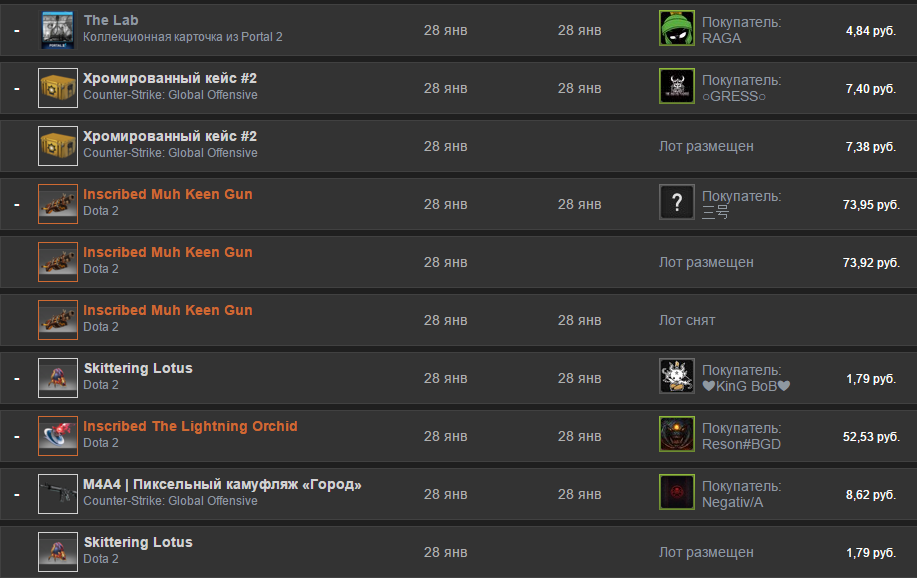Select the Inscribed Muh Keen Gun priced 73,92 руб.
The image size is (917, 578).
click(x=458, y=262)
